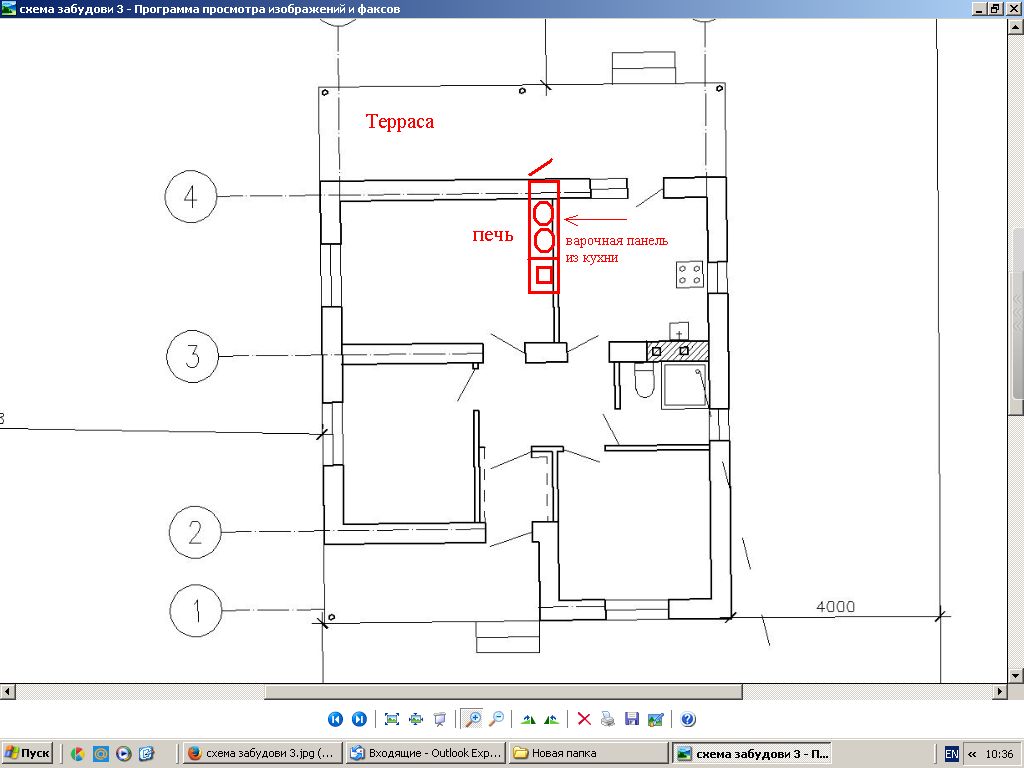Switch to Firefox 'схема забудови 3.jpg' taskbar button
The width and height of the screenshot is (1024, 768).
click(x=261, y=753)
